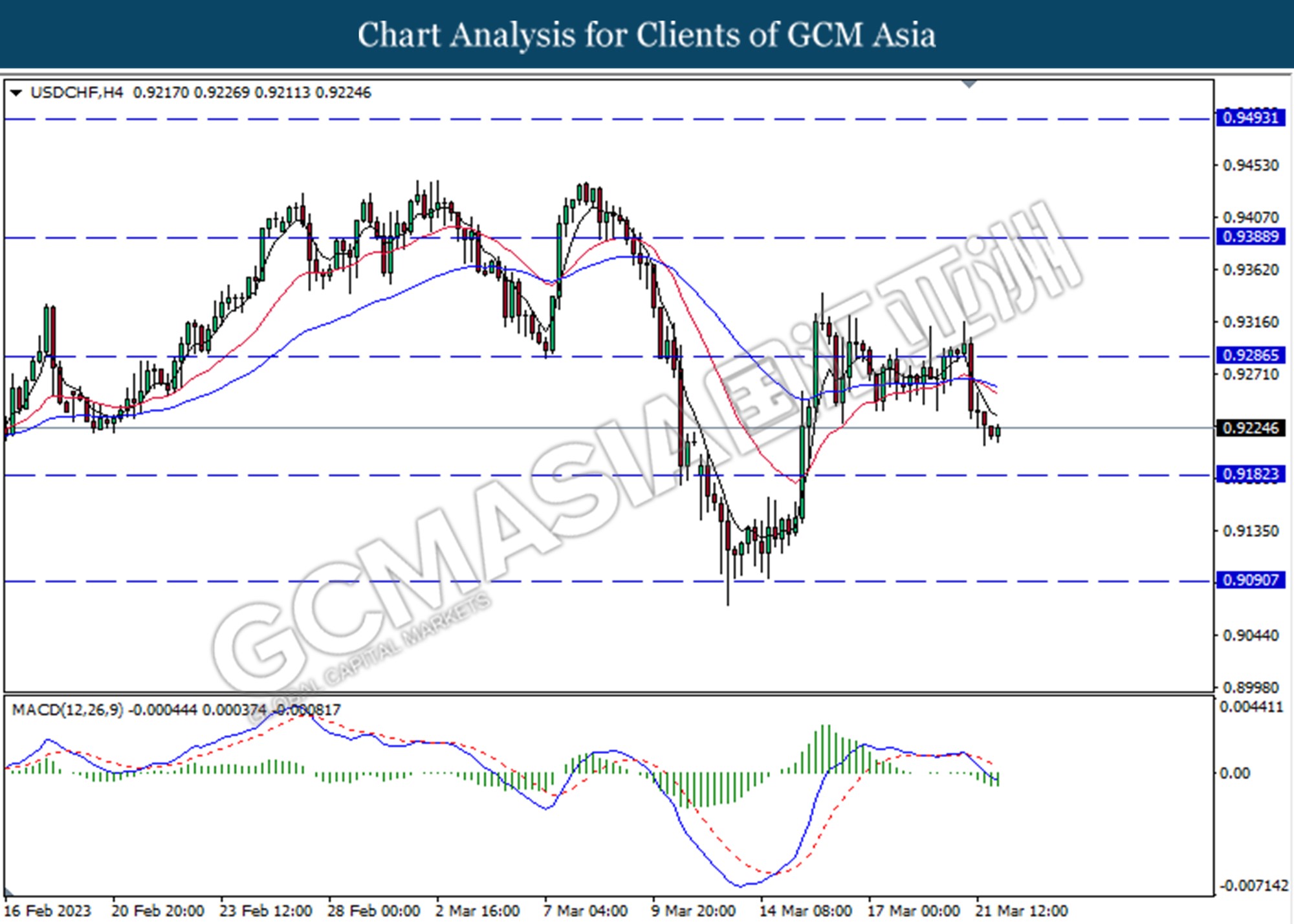The height and width of the screenshot is (924, 1294).
Task: Select the 0.93889 blue price label
Action: tap(1250, 237)
